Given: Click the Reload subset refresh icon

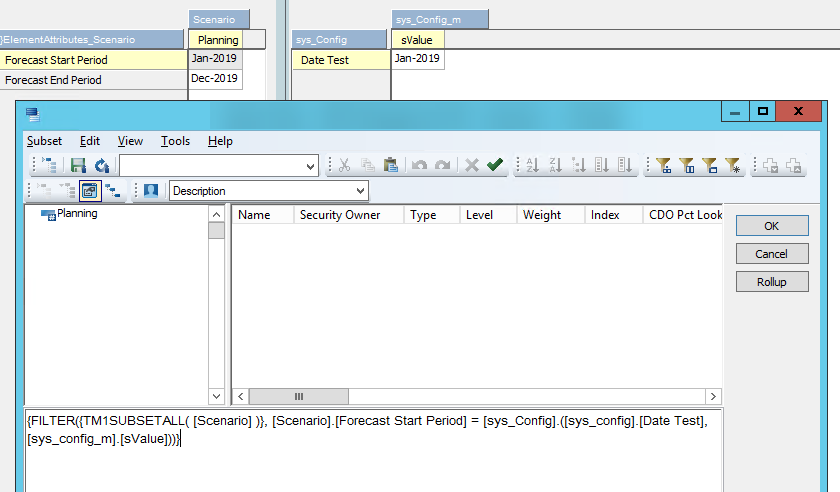Looking at the screenshot, I should coord(102,165).
